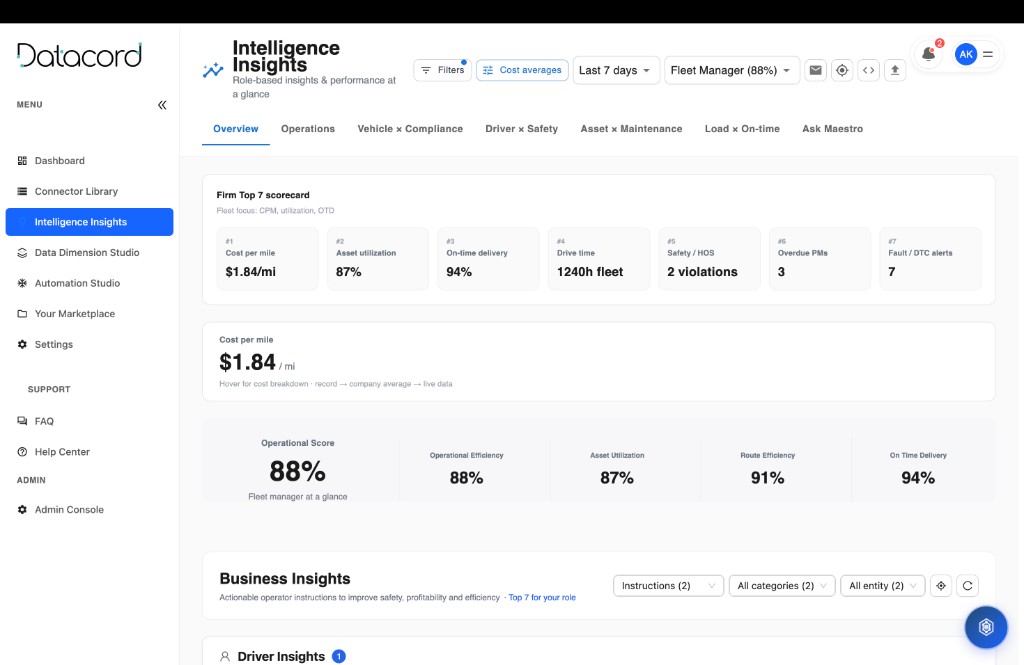Click the target icon in header toolbar
Screen dimensions: 1024x665
click(842, 70)
